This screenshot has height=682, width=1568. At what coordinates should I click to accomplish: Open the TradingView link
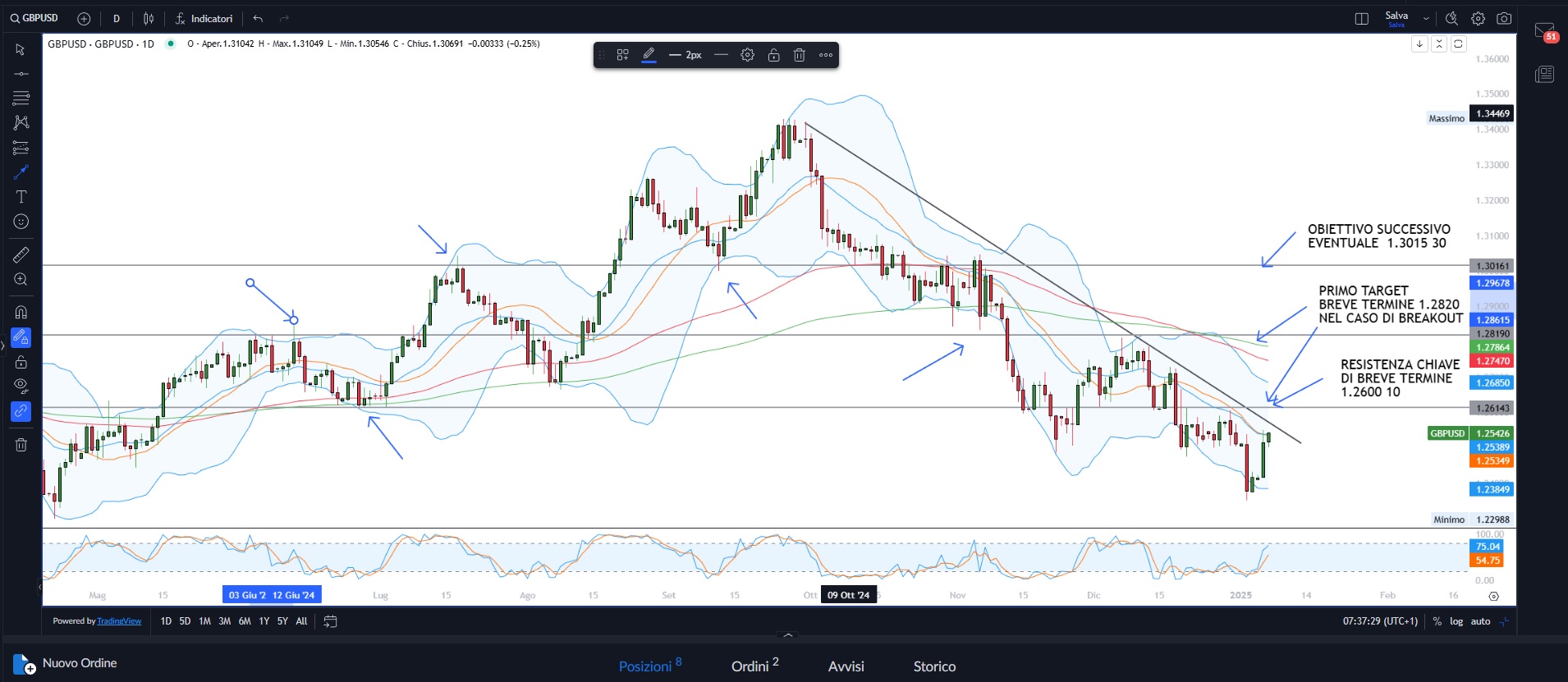119,621
